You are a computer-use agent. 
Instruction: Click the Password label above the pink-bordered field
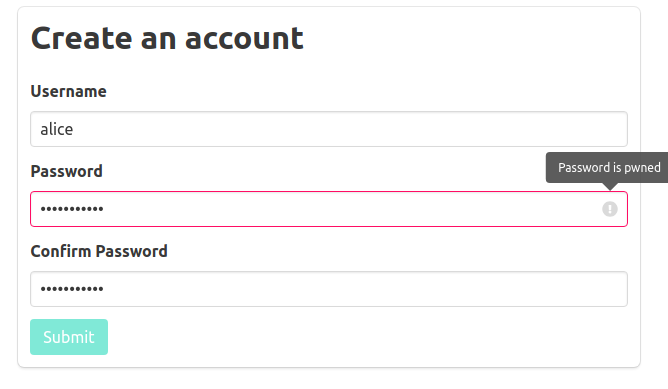[66, 171]
